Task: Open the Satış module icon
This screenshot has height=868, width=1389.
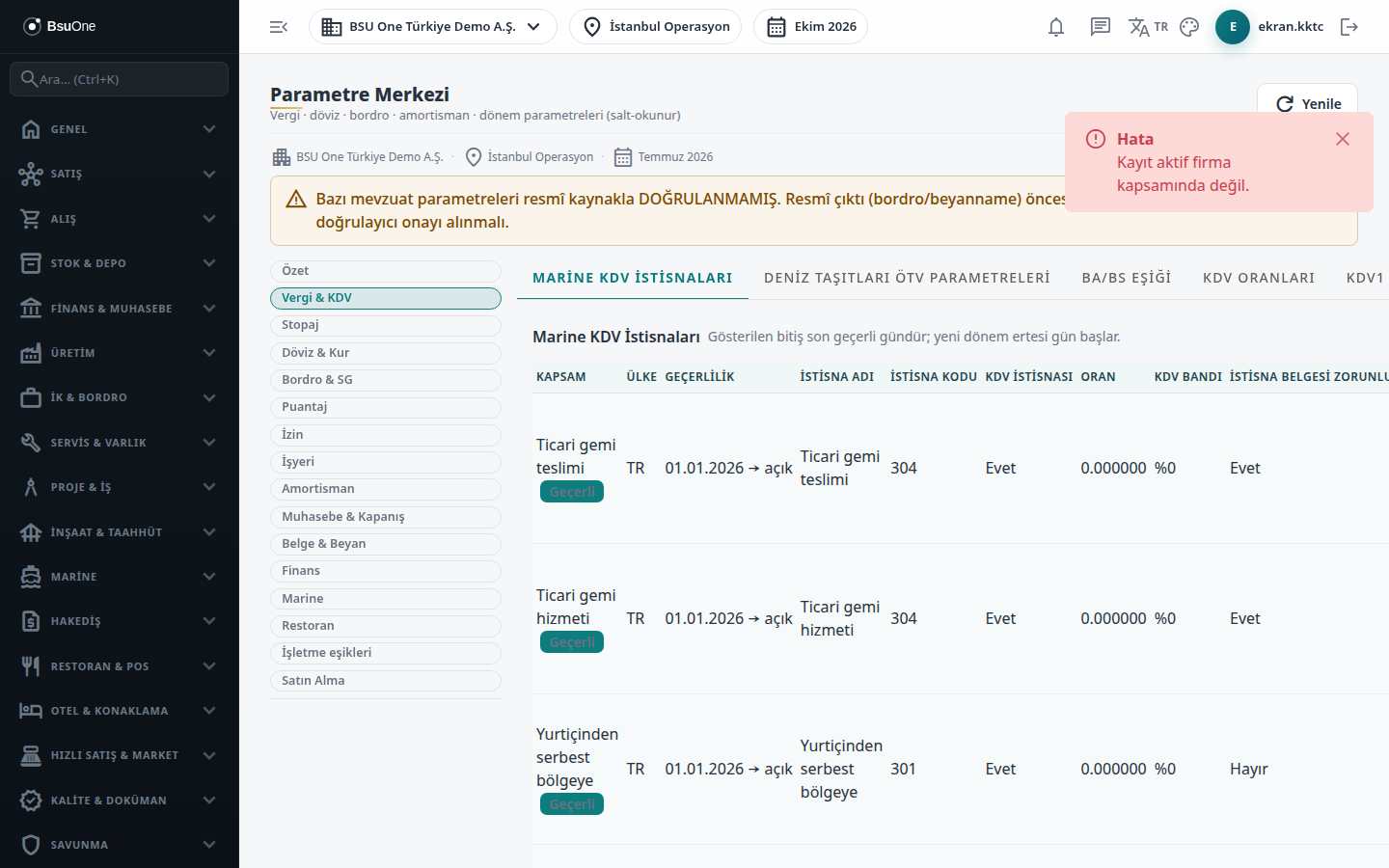Action: point(31,174)
